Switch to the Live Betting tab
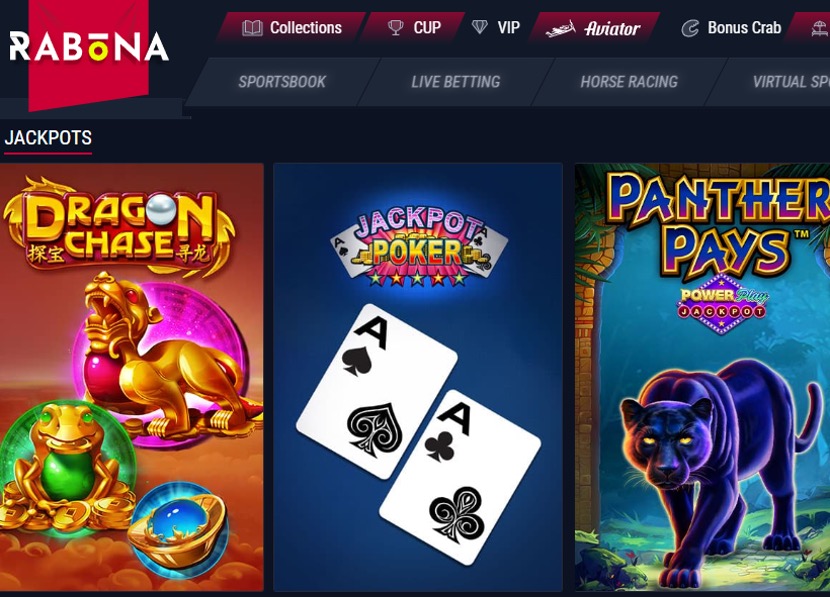The width and height of the screenshot is (830, 598). [x=455, y=82]
